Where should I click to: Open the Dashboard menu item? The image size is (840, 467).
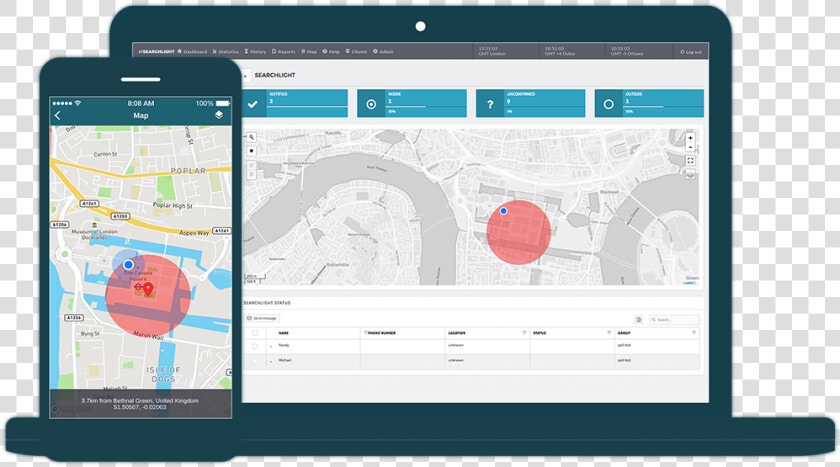[x=192, y=51]
